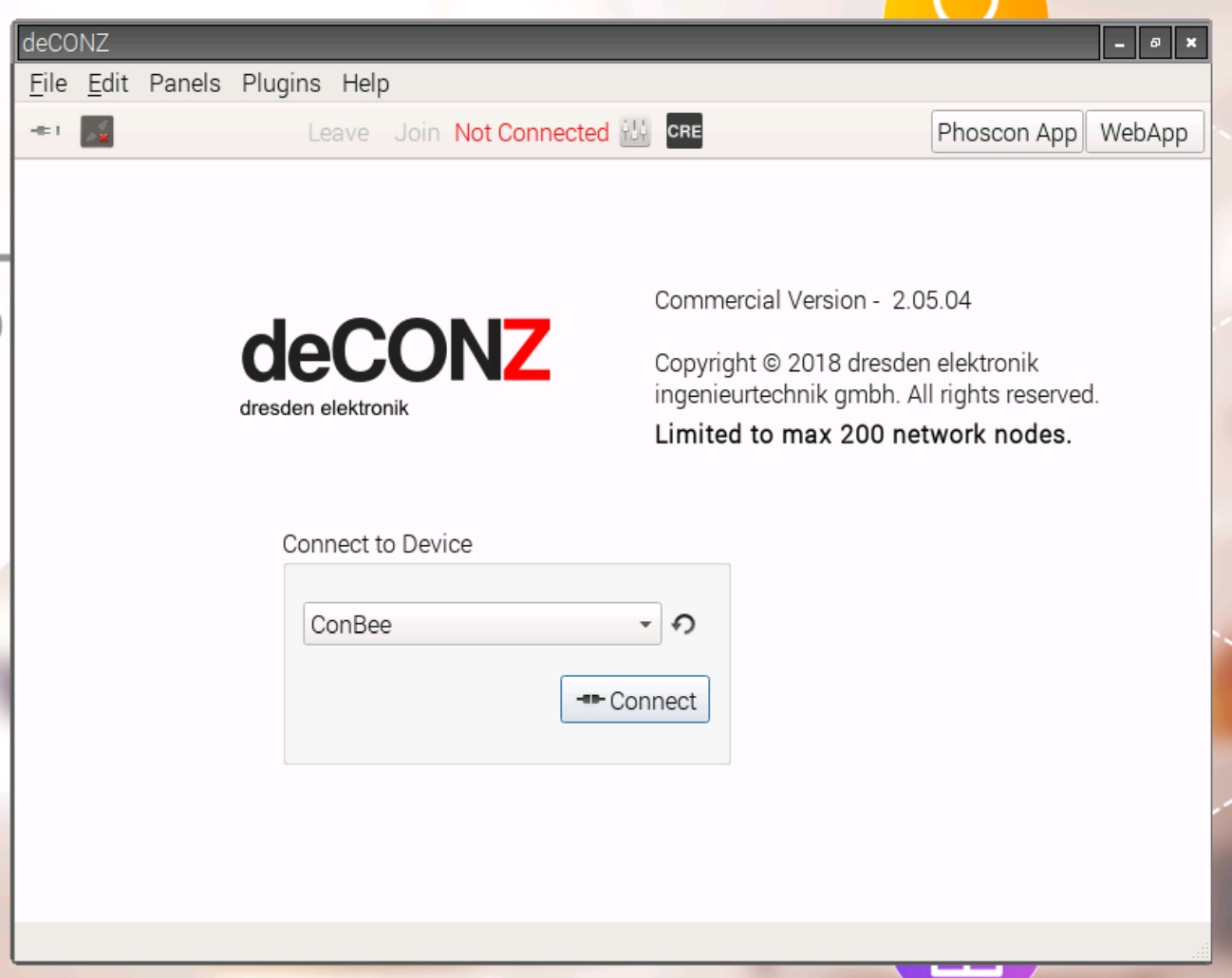The width and height of the screenshot is (1232, 978).
Task: Click the Connect button's plug icon
Action: tap(589, 700)
